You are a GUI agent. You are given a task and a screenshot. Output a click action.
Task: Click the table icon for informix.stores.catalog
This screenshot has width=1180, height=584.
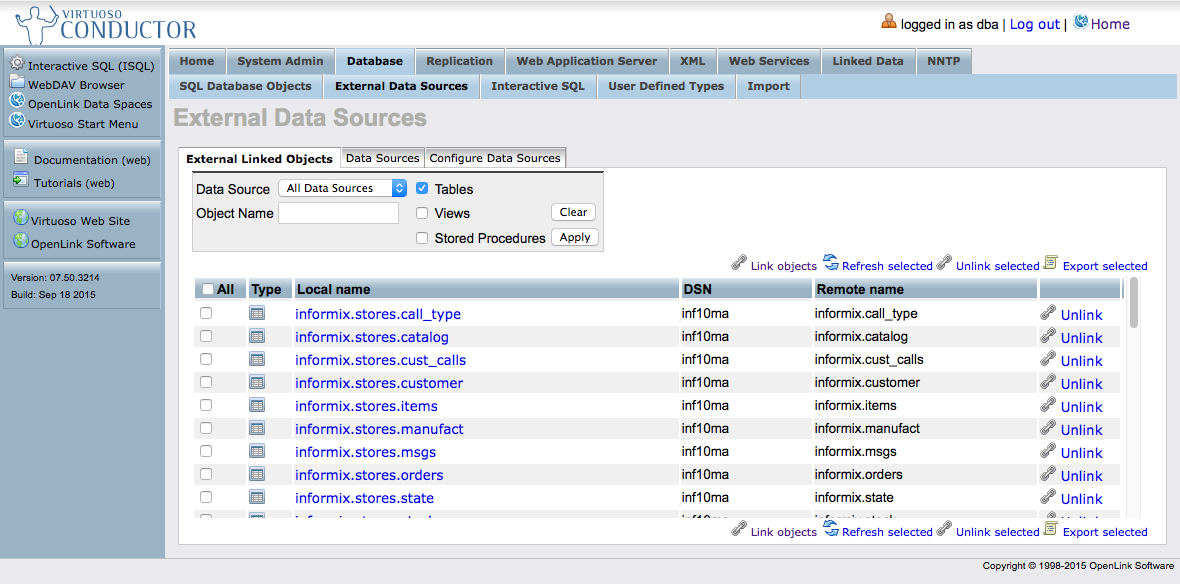(x=257, y=337)
